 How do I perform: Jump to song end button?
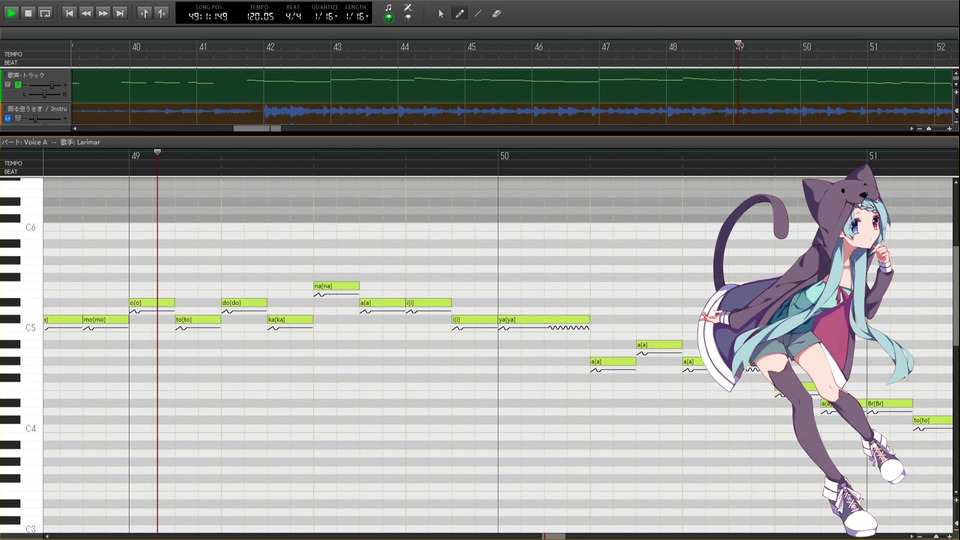point(120,13)
